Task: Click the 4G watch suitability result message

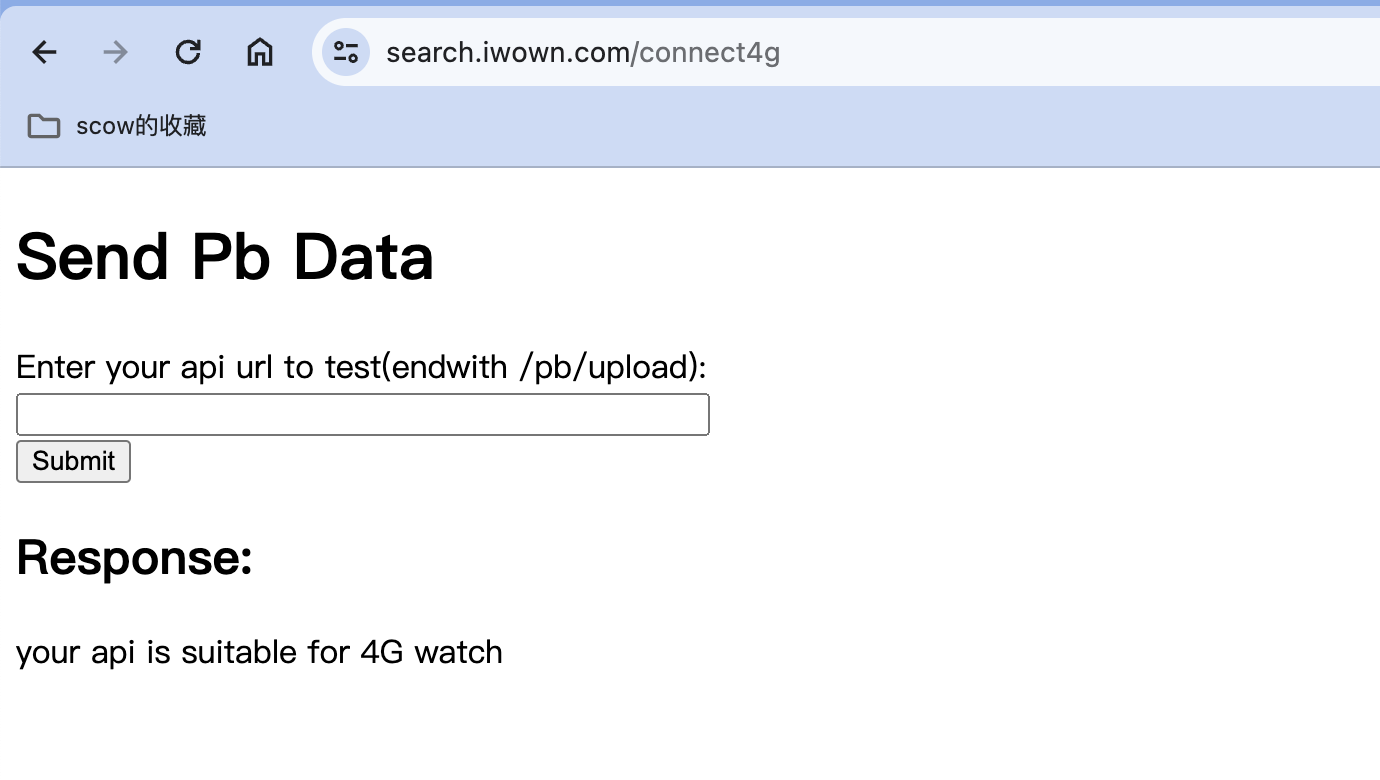Action: 259,652
